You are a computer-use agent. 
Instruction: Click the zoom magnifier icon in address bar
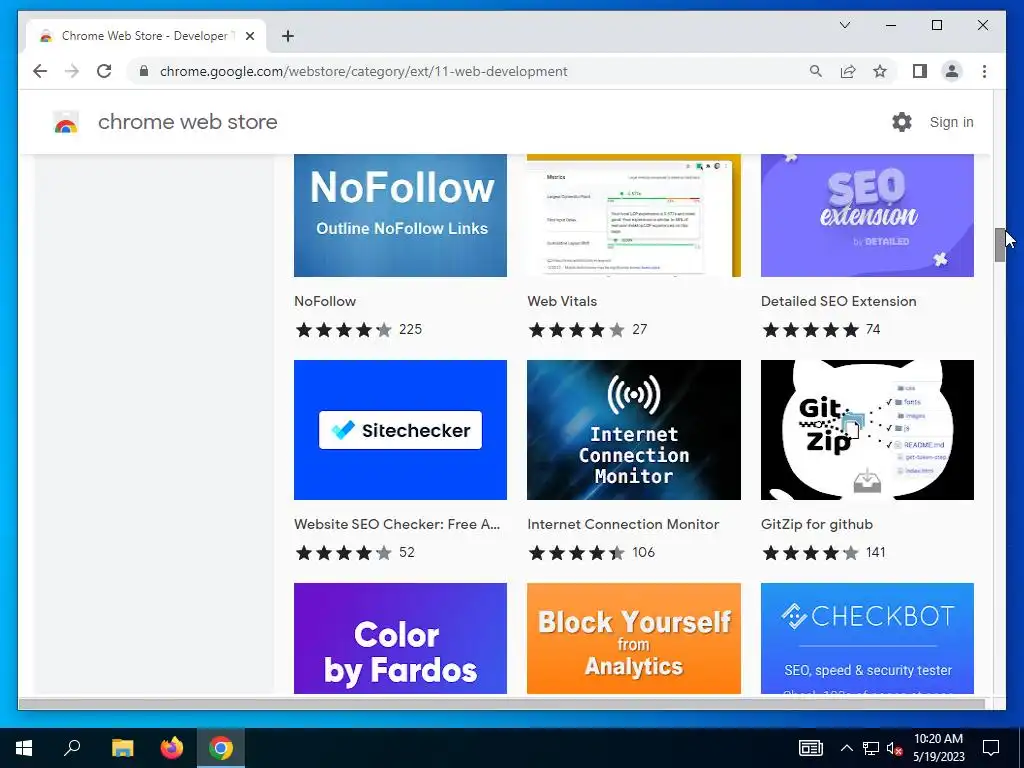coord(816,71)
